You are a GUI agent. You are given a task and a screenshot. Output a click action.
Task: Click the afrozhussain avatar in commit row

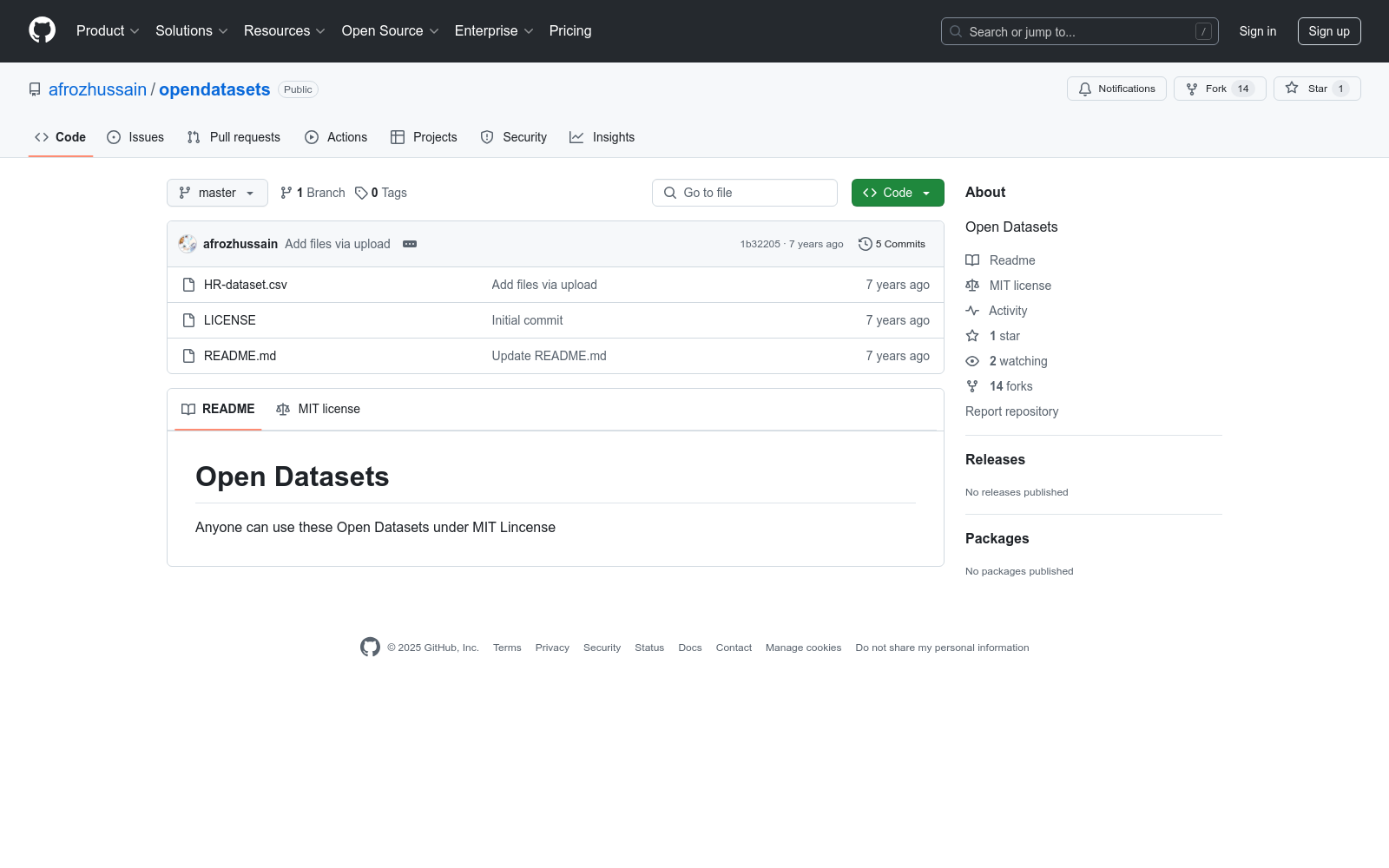point(188,244)
